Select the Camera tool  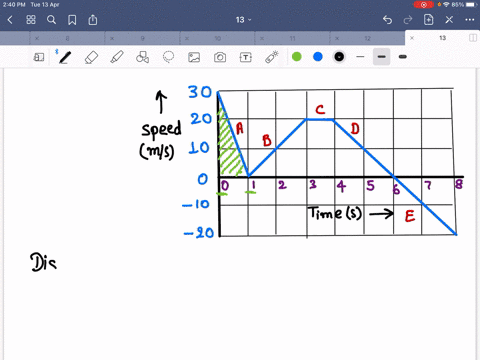point(220,57)
